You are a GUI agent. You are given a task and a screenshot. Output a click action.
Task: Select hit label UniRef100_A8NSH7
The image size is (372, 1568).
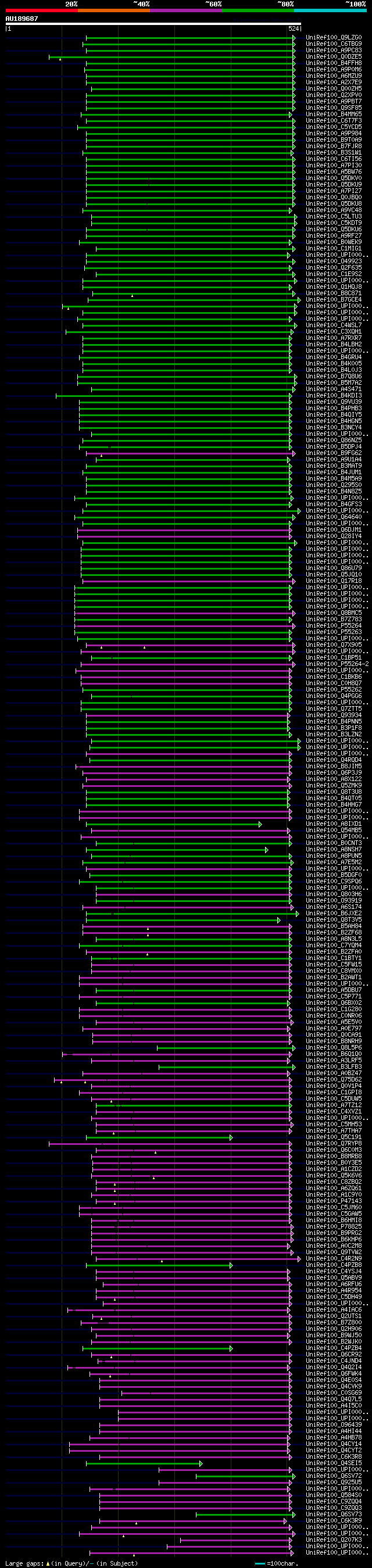(x=334, y=849)
